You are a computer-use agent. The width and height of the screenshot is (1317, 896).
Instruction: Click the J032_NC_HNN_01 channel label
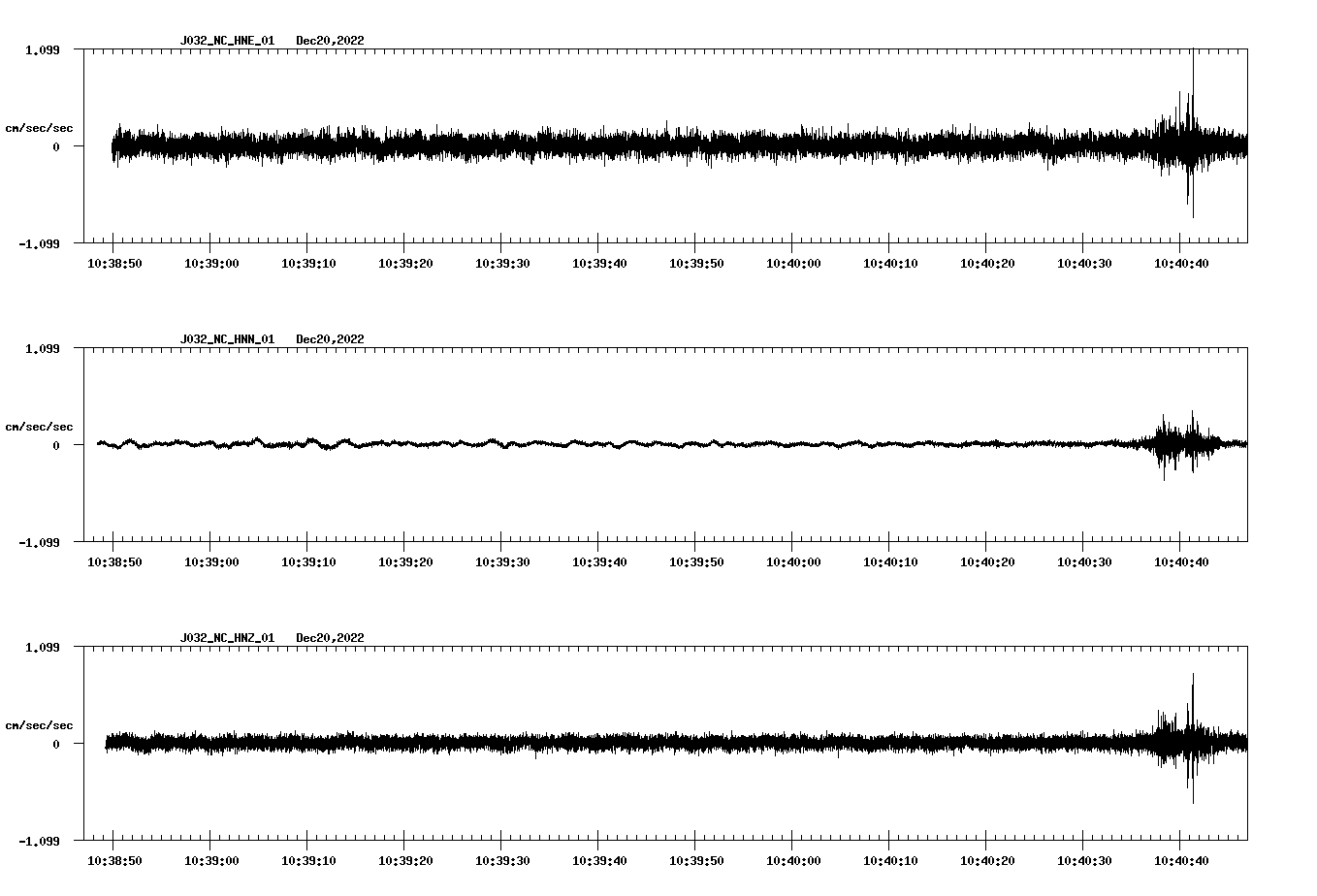tap(227, 339)
